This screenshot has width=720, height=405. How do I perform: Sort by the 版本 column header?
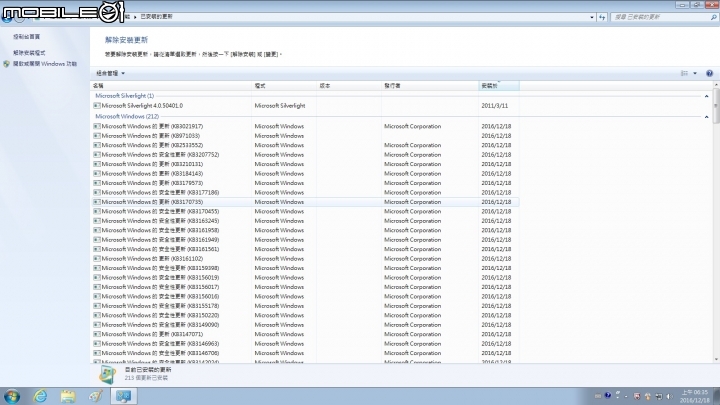[x=349, y=86]
